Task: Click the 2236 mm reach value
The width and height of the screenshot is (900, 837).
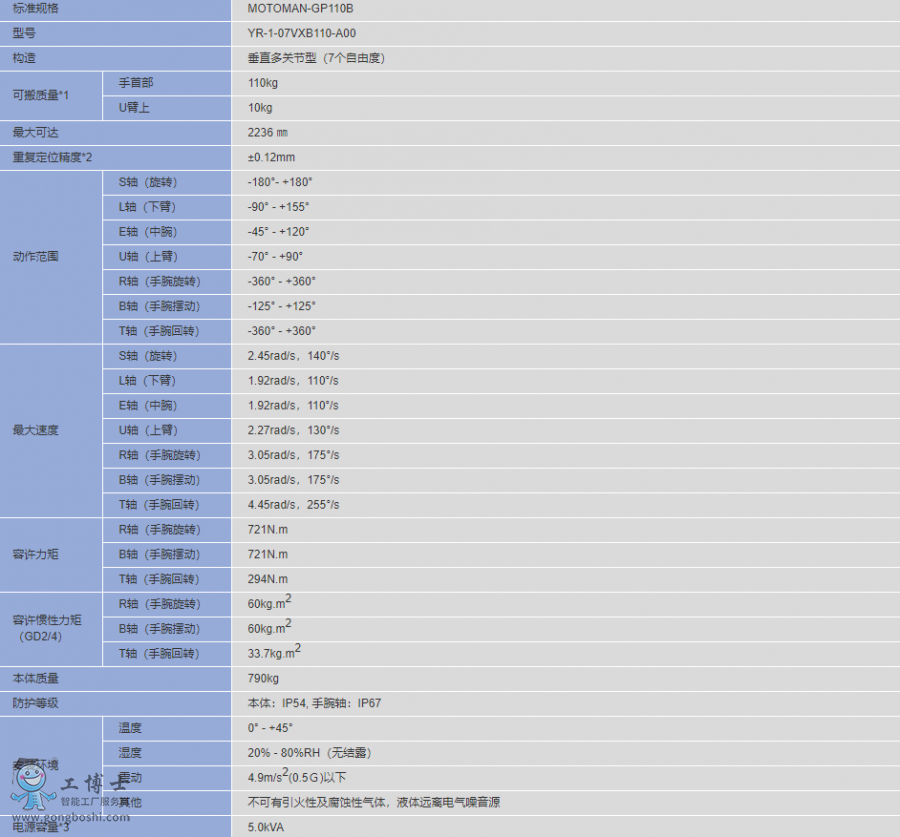Action: pyautogui.click(x=267, y=132)
